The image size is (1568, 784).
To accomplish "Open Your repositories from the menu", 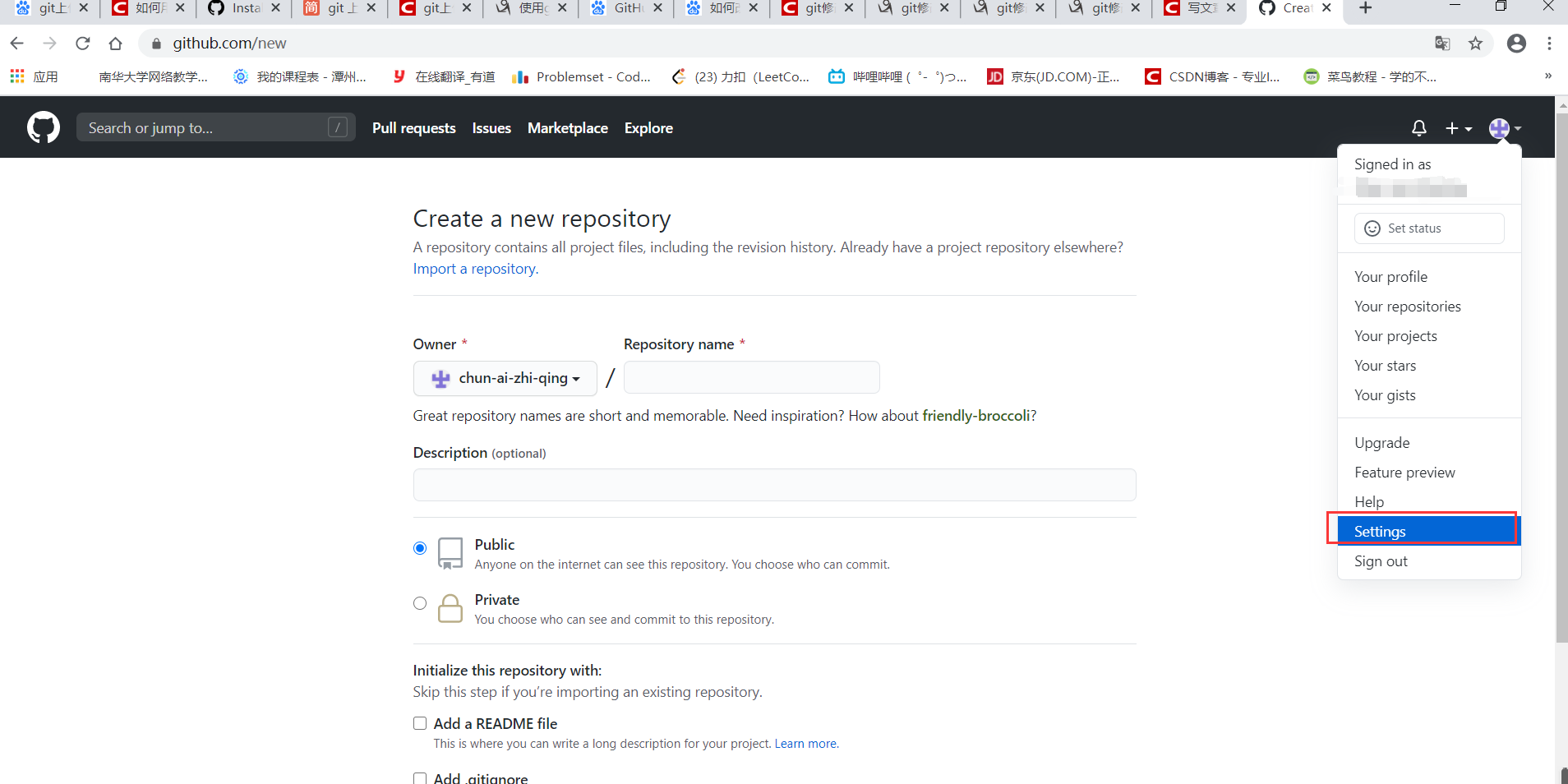I will pos(1429,307).
